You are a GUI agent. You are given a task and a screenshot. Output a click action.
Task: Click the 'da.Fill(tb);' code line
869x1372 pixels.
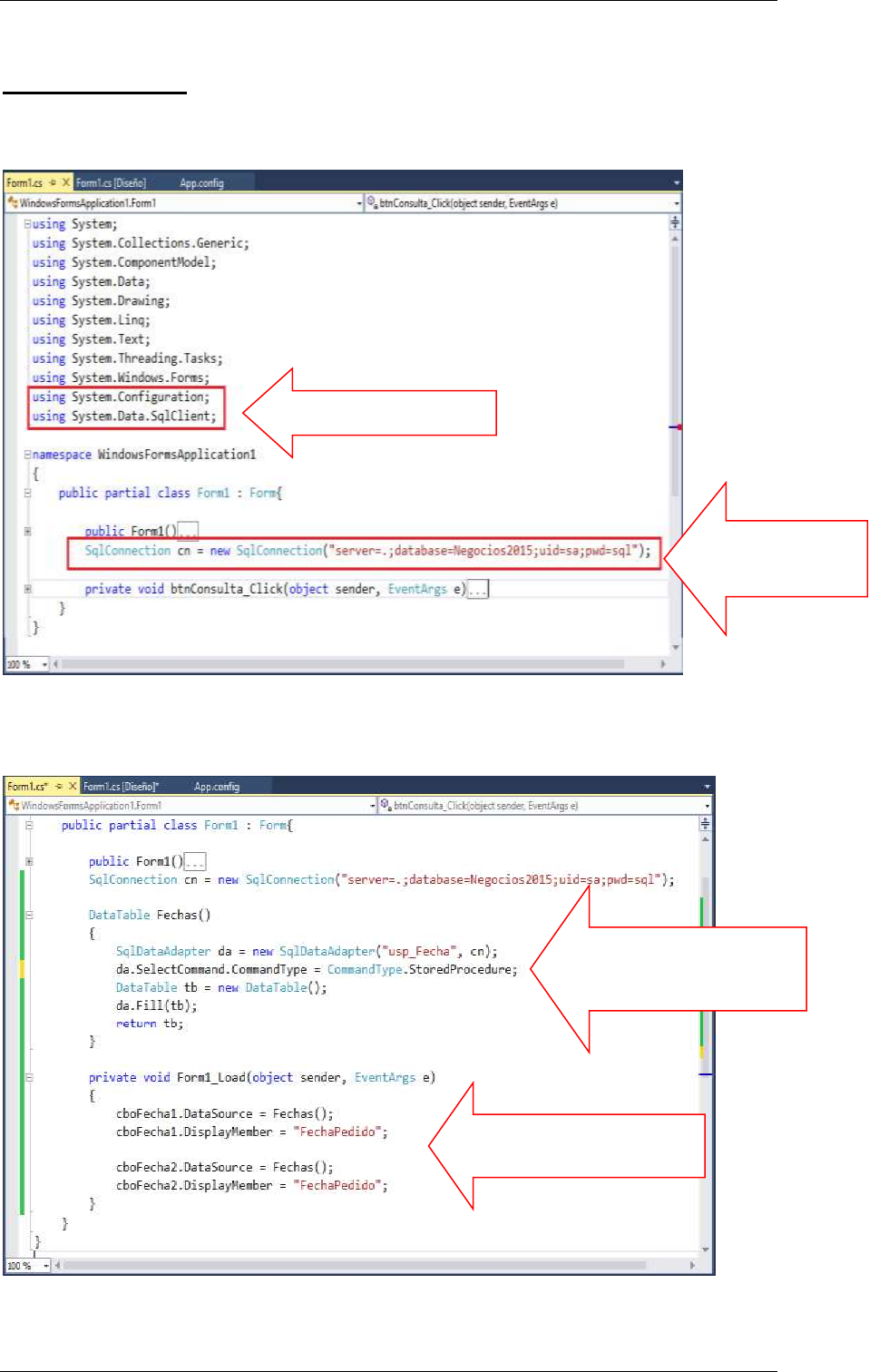156,1005
